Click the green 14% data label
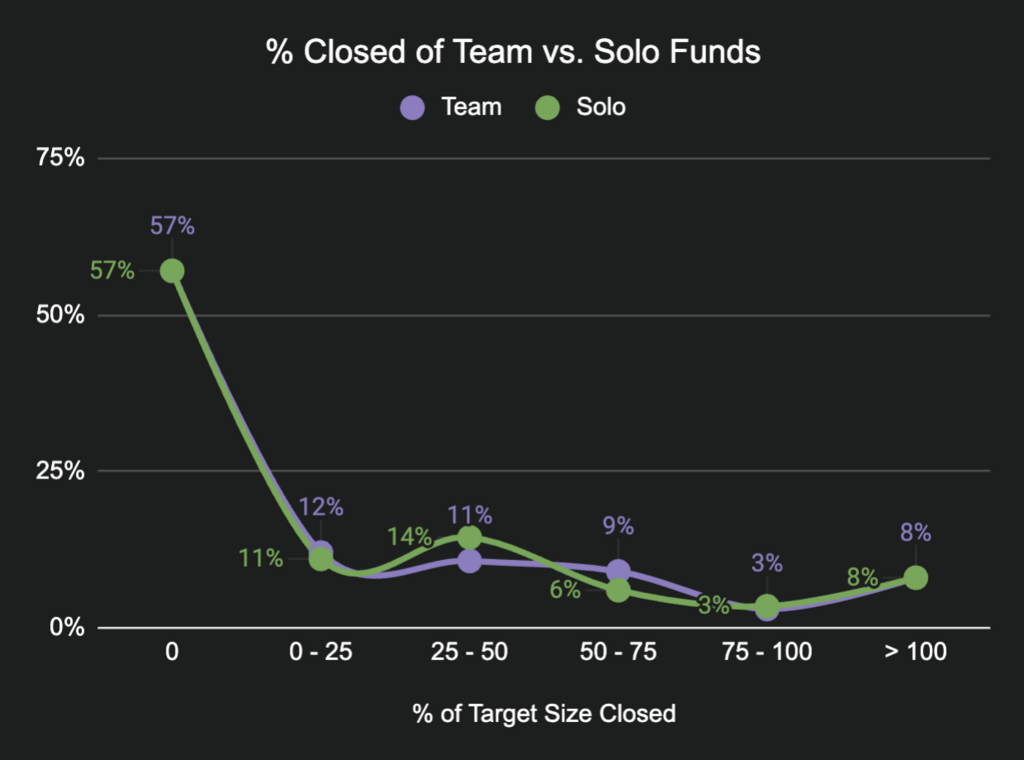The height and width of the screenshot is (760, 1024). pyautogui.click(x=409, y=536)
